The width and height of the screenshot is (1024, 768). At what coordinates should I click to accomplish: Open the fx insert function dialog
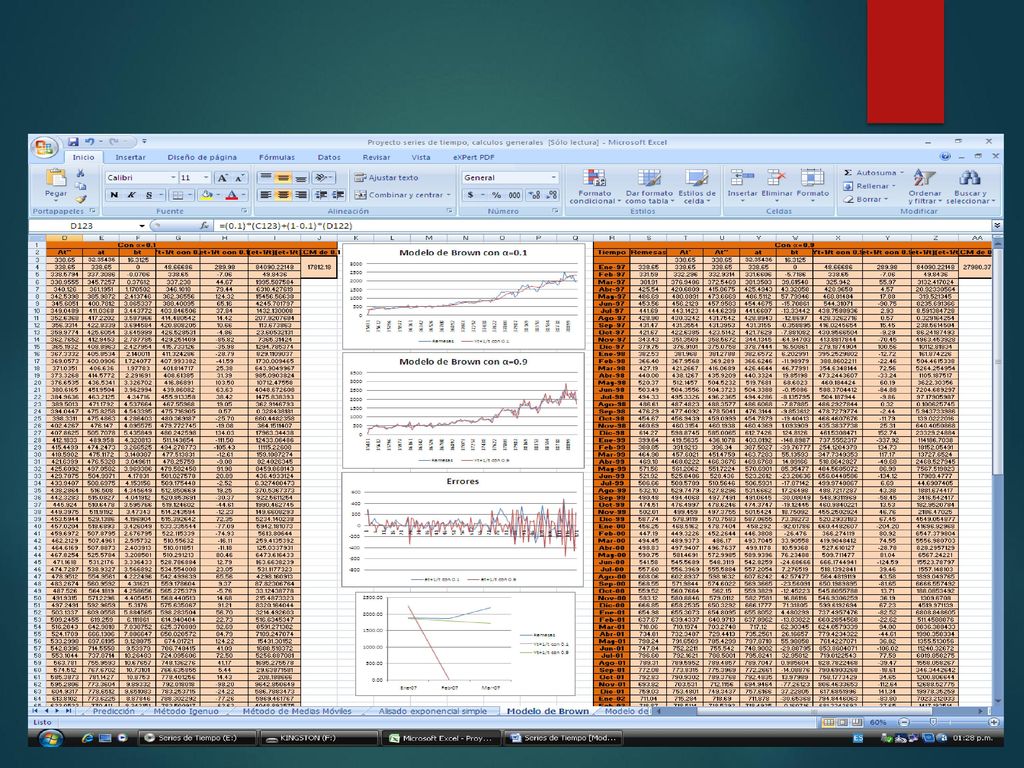(x=204, y=225)
